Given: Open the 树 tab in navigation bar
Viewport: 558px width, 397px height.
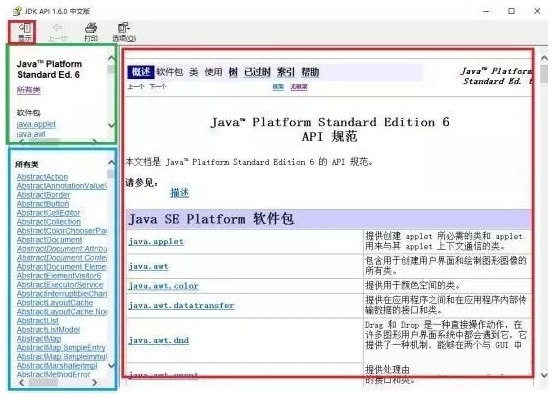Looking at the screenshot, I should point(233,72).
